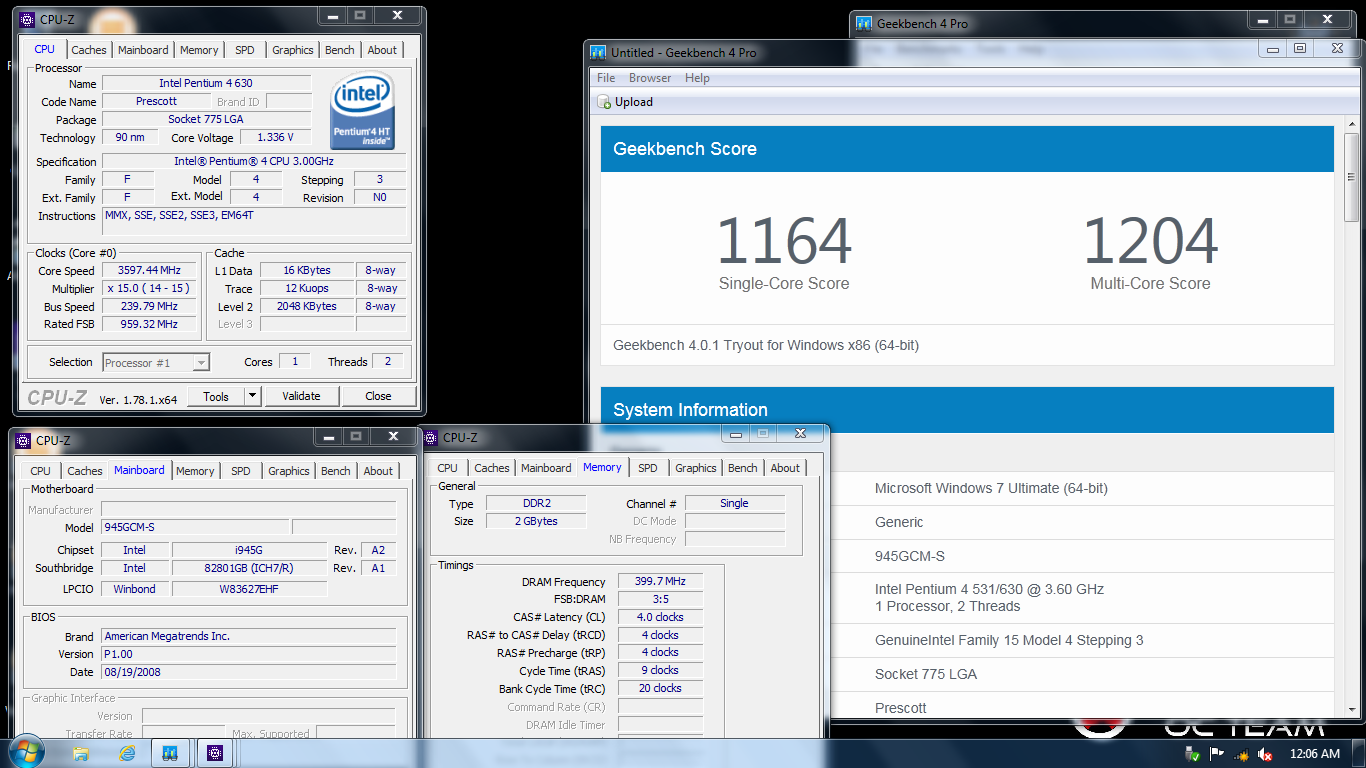Click the motherboard Model value 945GCM-S in CPU-Z
This screenshot has width=1366, height=768.
[x=195, y=527]
